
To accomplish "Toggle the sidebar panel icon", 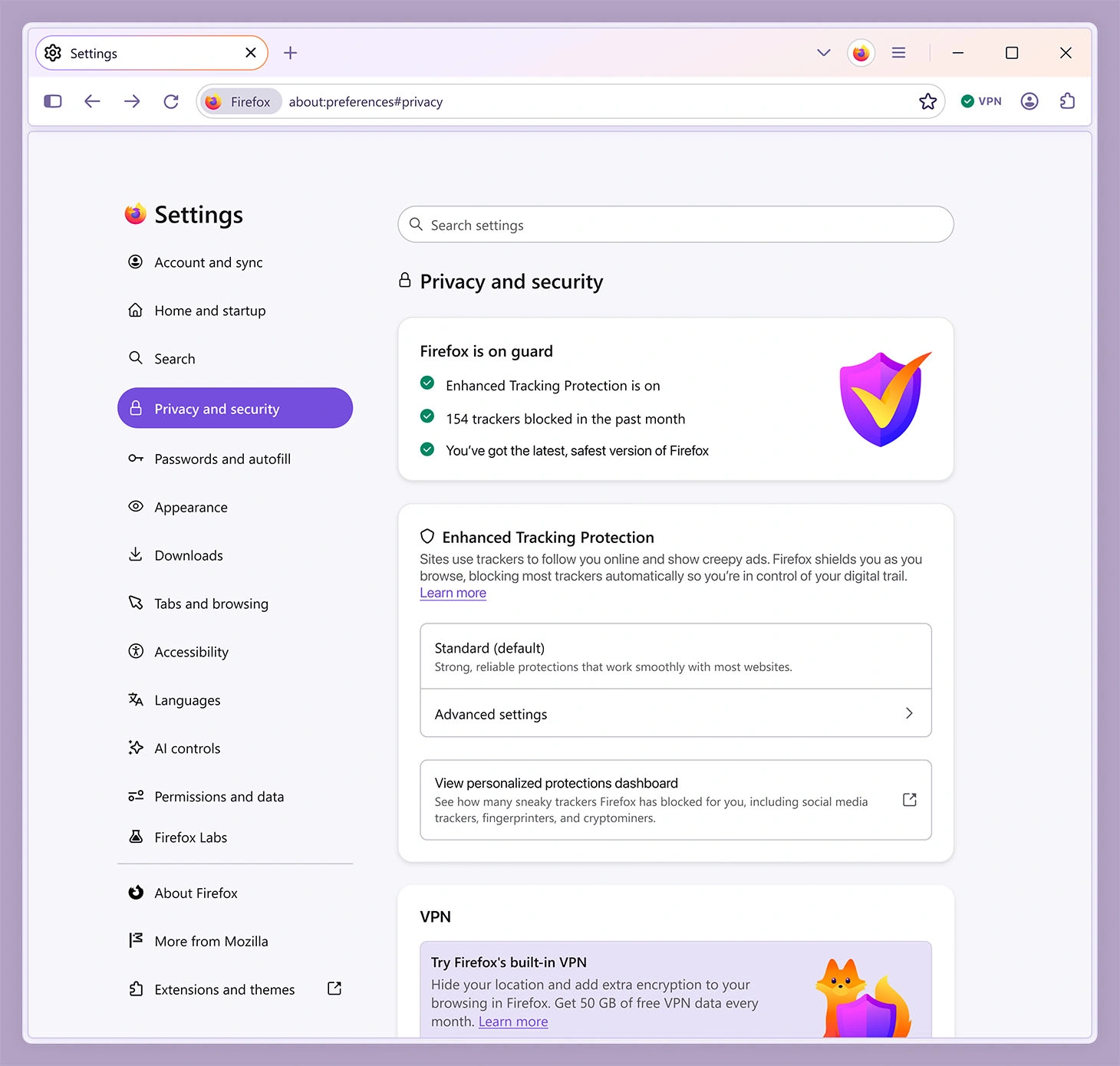I will click(x=53, y=101).
